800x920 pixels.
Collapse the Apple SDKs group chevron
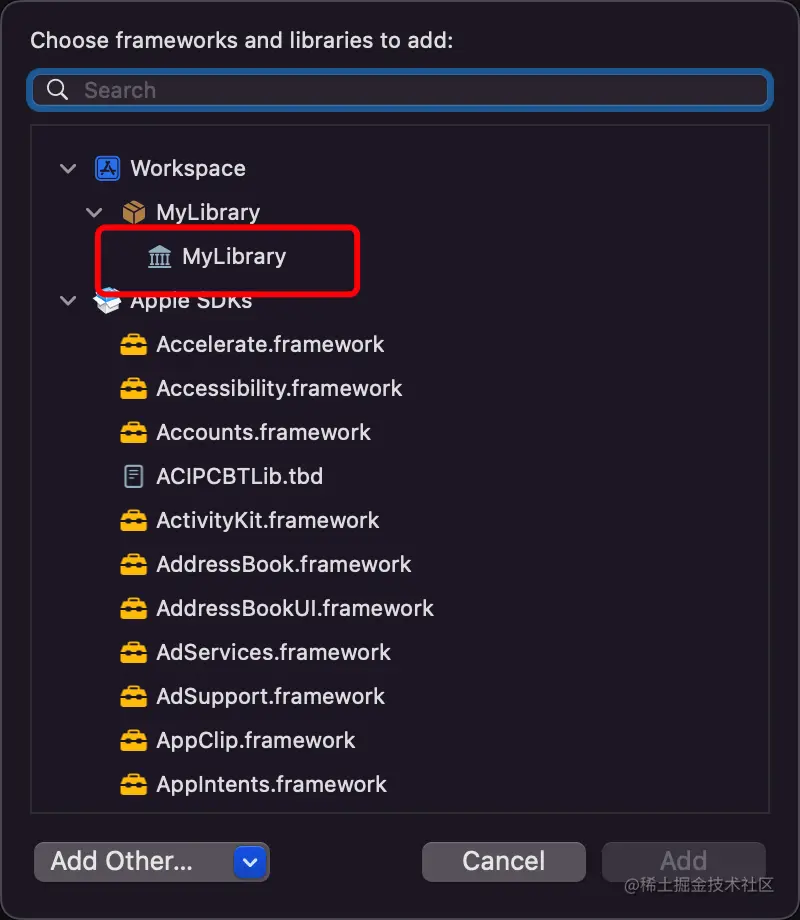68,301
